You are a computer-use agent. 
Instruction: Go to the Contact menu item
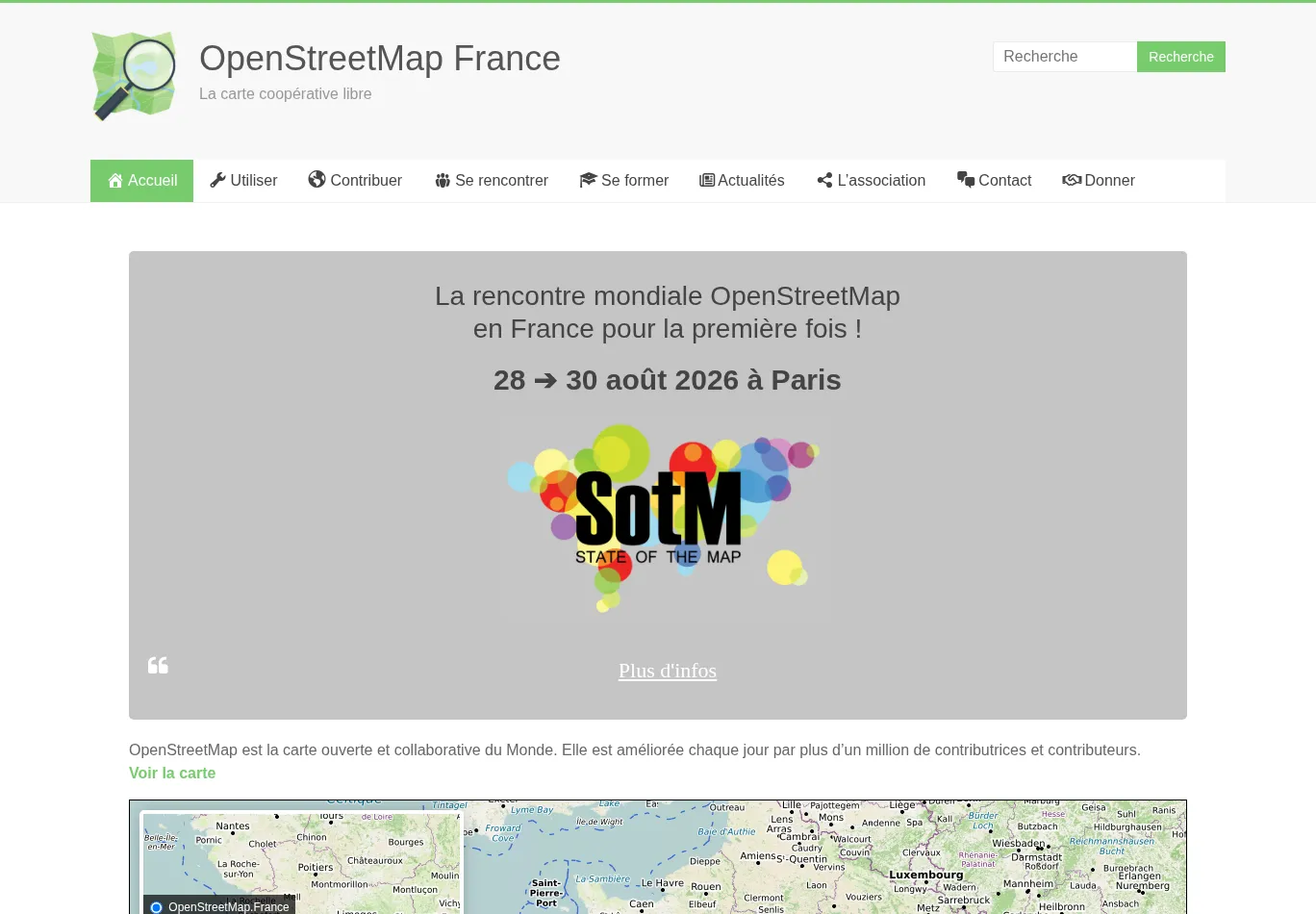coord(1004,181)
